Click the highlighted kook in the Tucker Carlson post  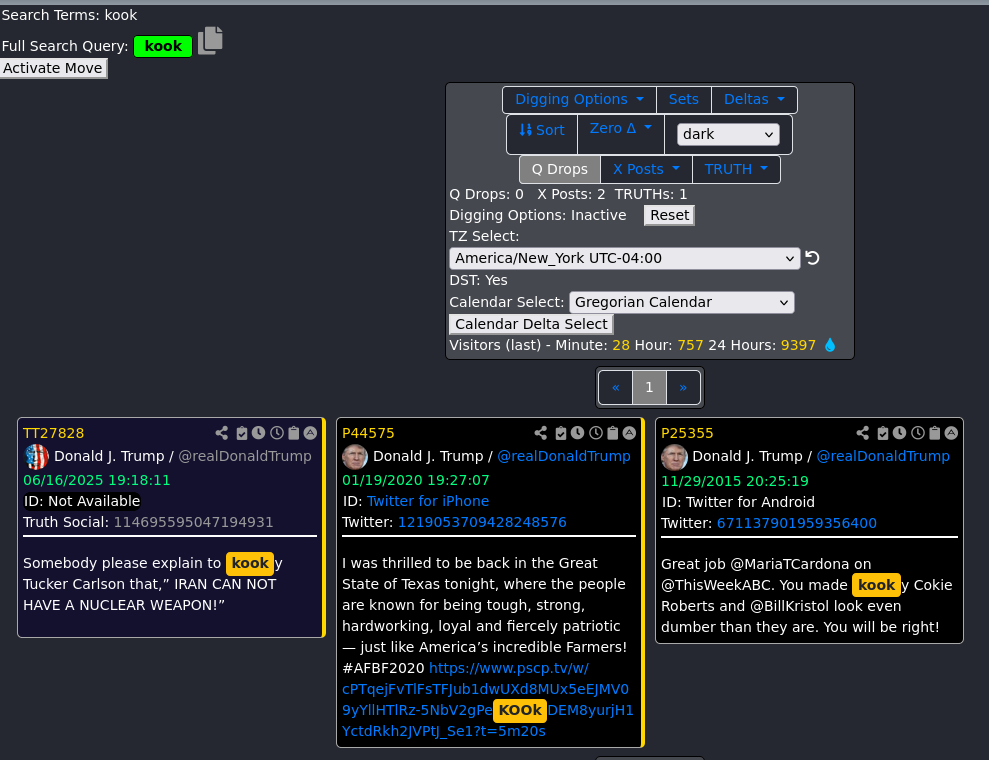[250, 563]
